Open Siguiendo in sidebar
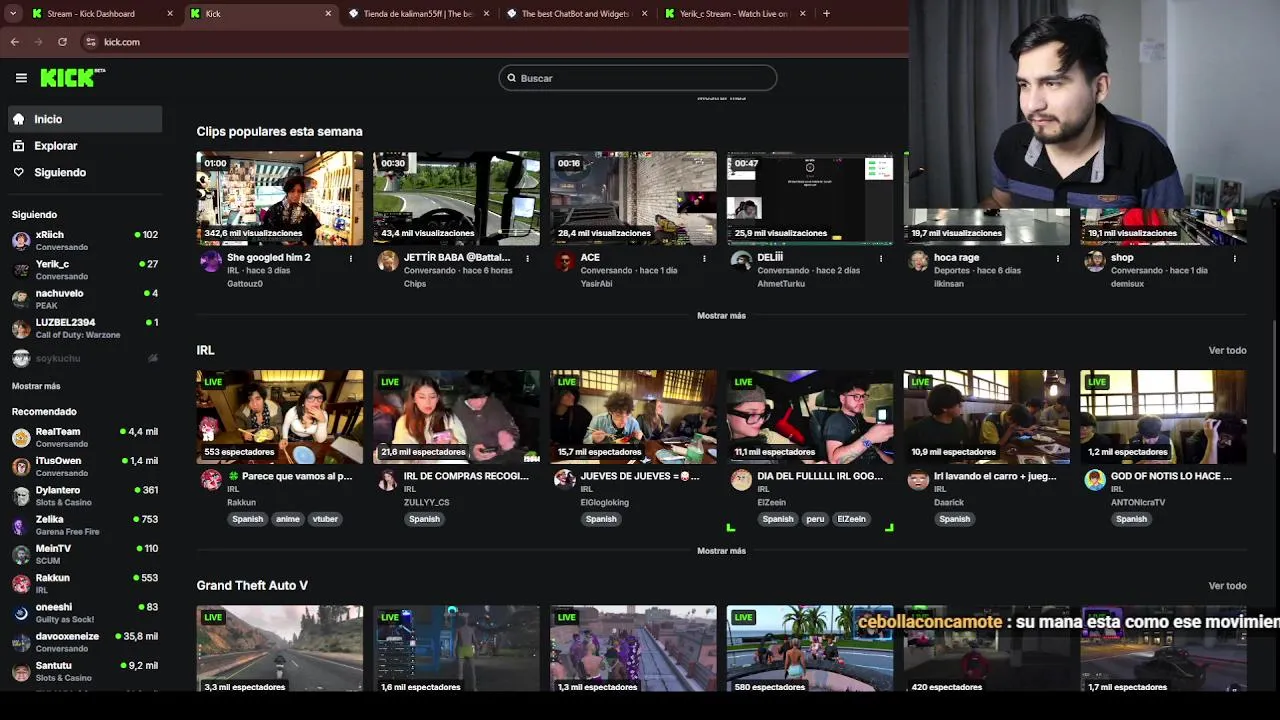This screenshot has width=1280, height=720. (x=85, y=172)
